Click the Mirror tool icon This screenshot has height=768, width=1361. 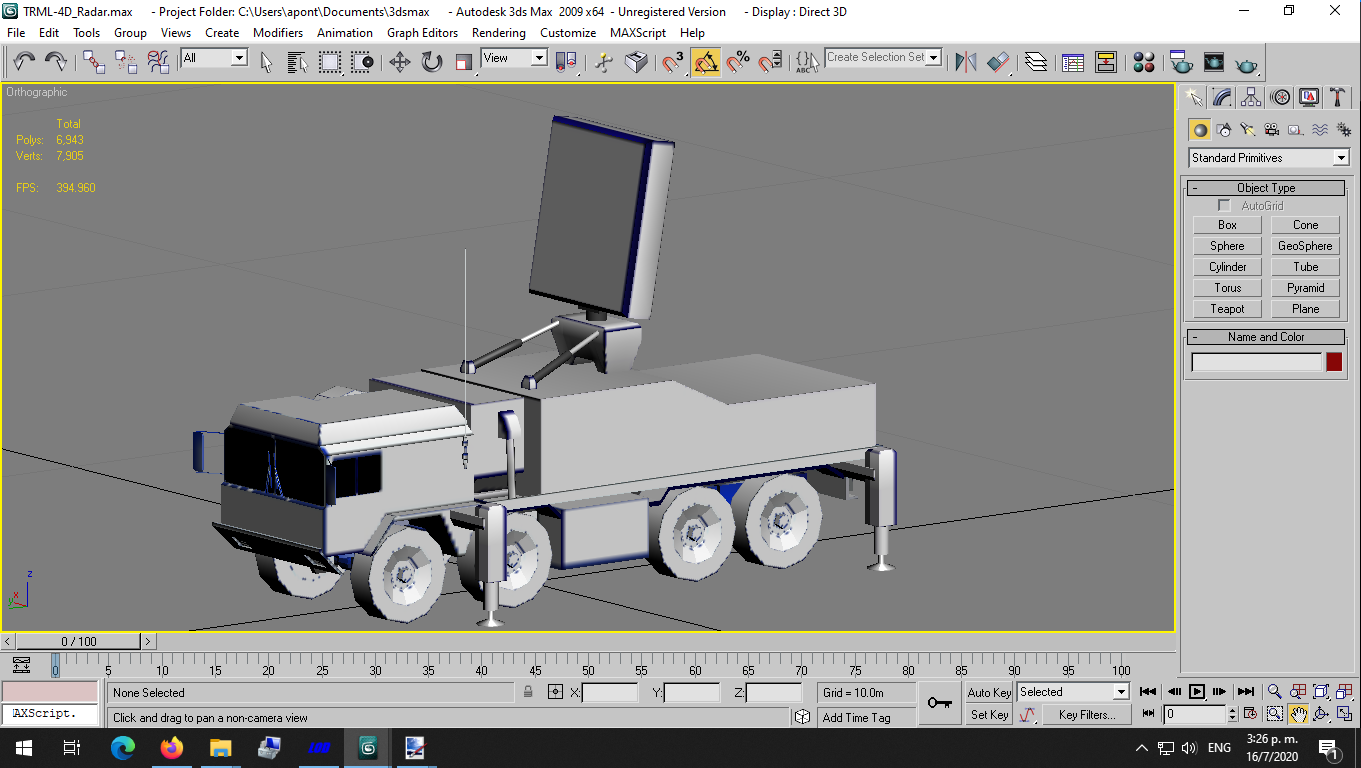tap(965, 62)
